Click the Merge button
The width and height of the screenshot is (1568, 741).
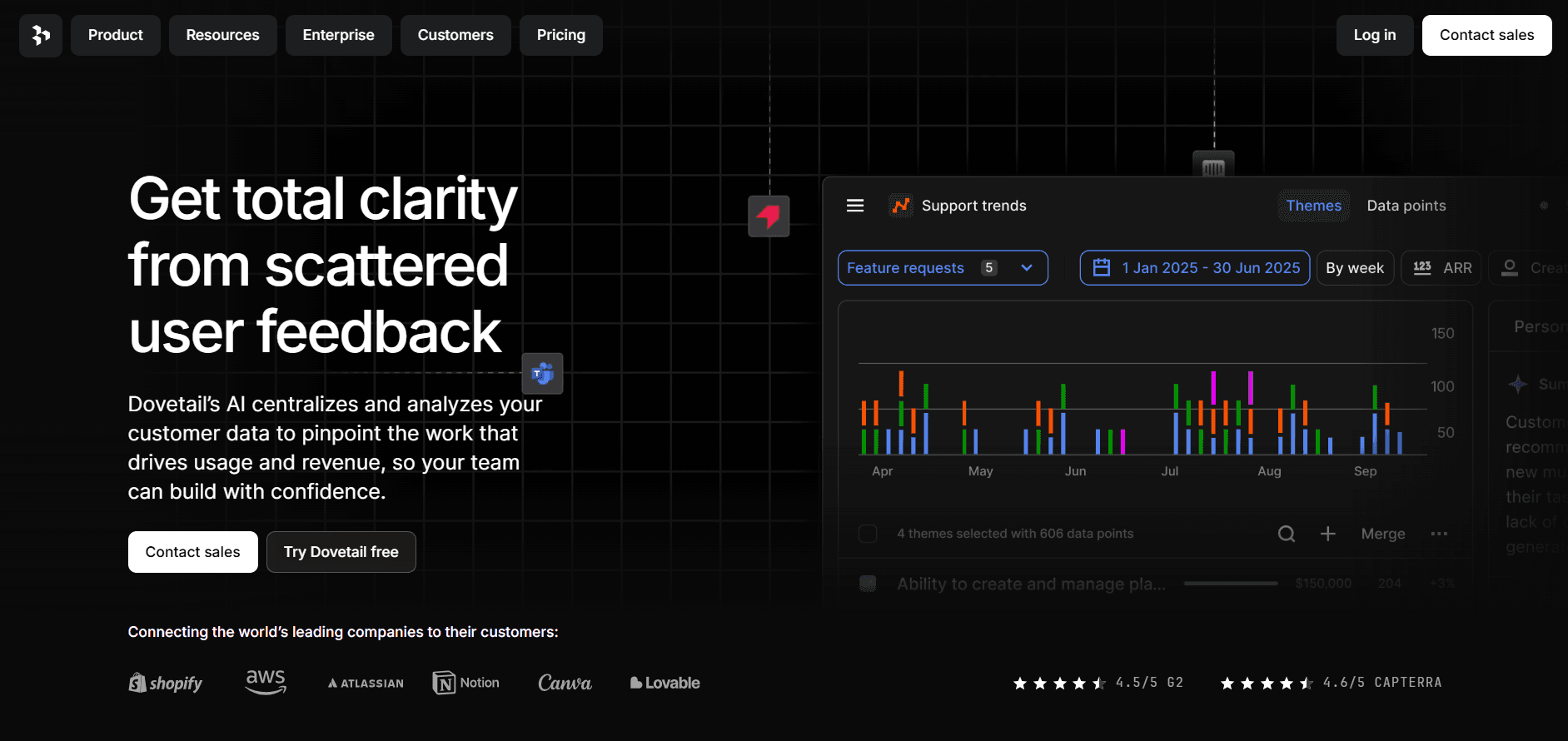[1383, 534]
